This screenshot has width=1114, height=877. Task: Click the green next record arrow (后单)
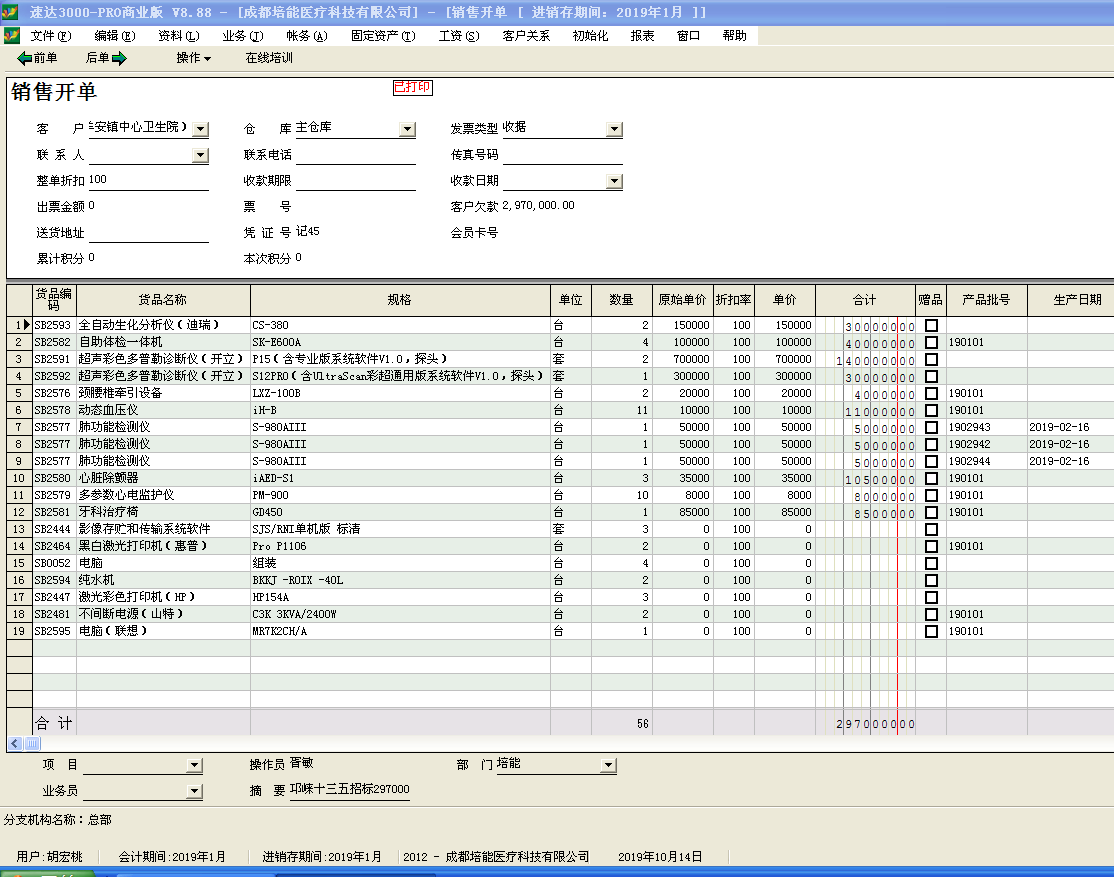pos(120,58)
